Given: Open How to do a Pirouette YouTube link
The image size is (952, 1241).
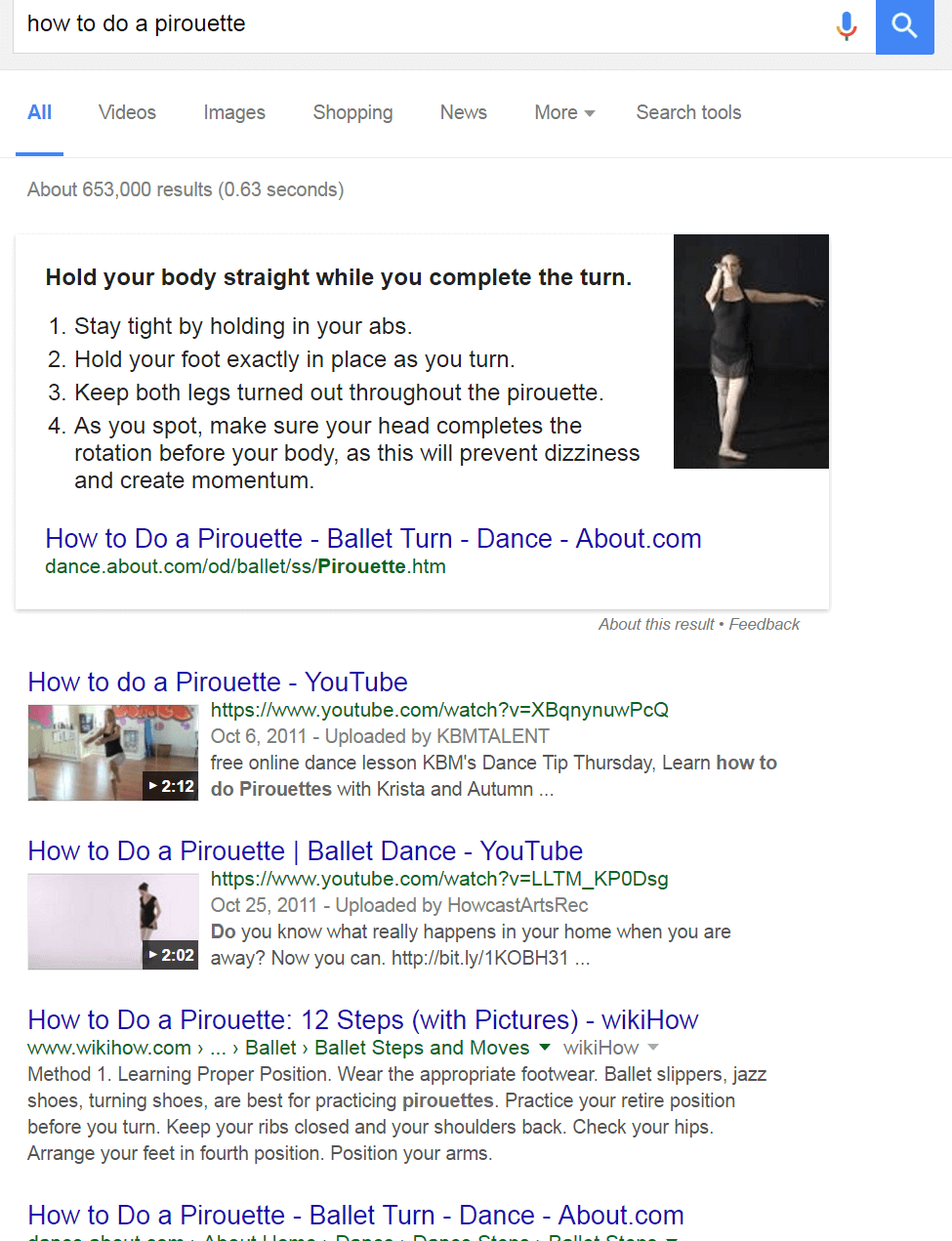Looking at the screenshot, I should pos(218,682).
